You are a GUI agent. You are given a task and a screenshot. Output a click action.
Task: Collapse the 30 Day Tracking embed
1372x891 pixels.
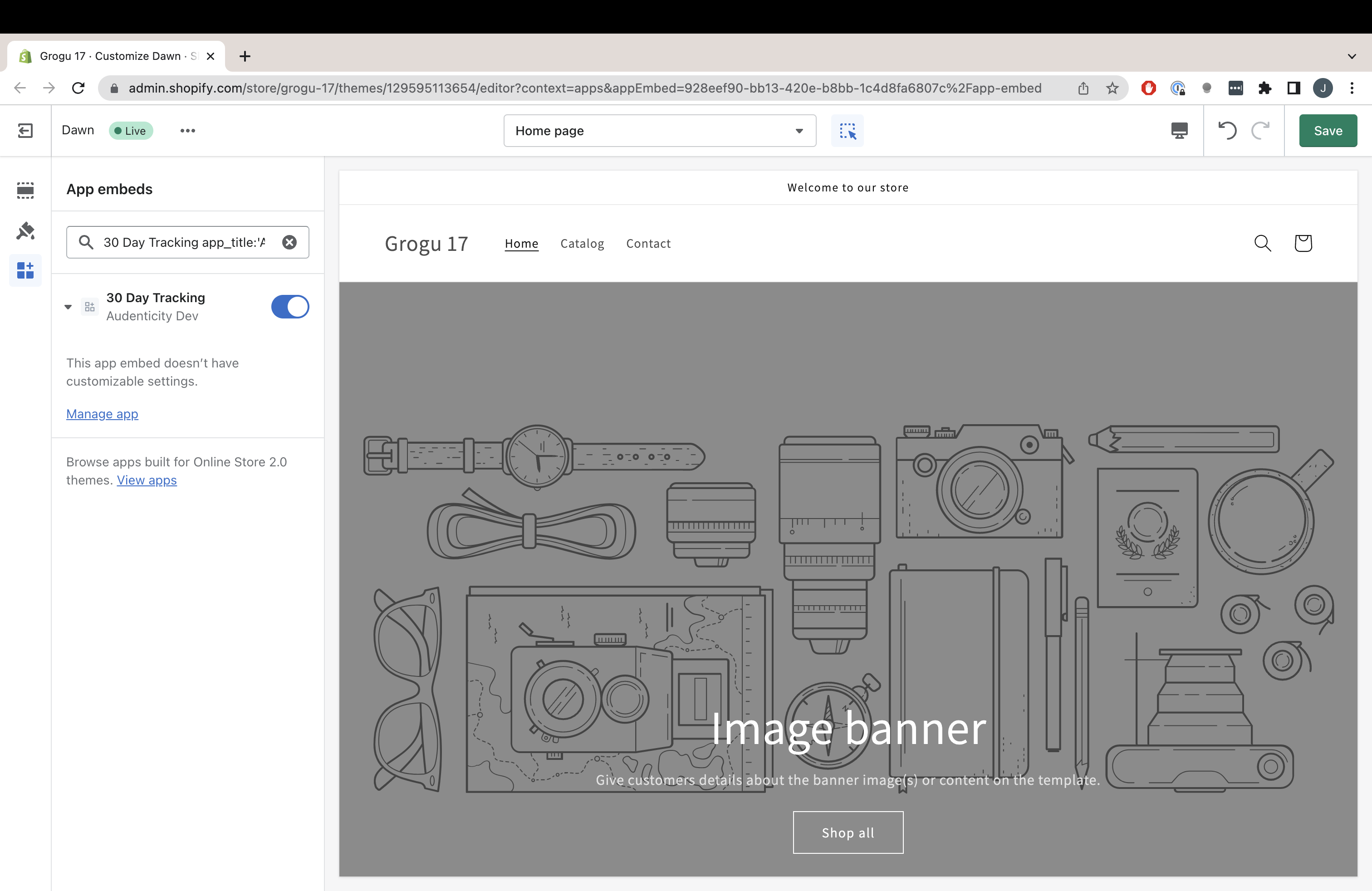[x=68, y=307]
